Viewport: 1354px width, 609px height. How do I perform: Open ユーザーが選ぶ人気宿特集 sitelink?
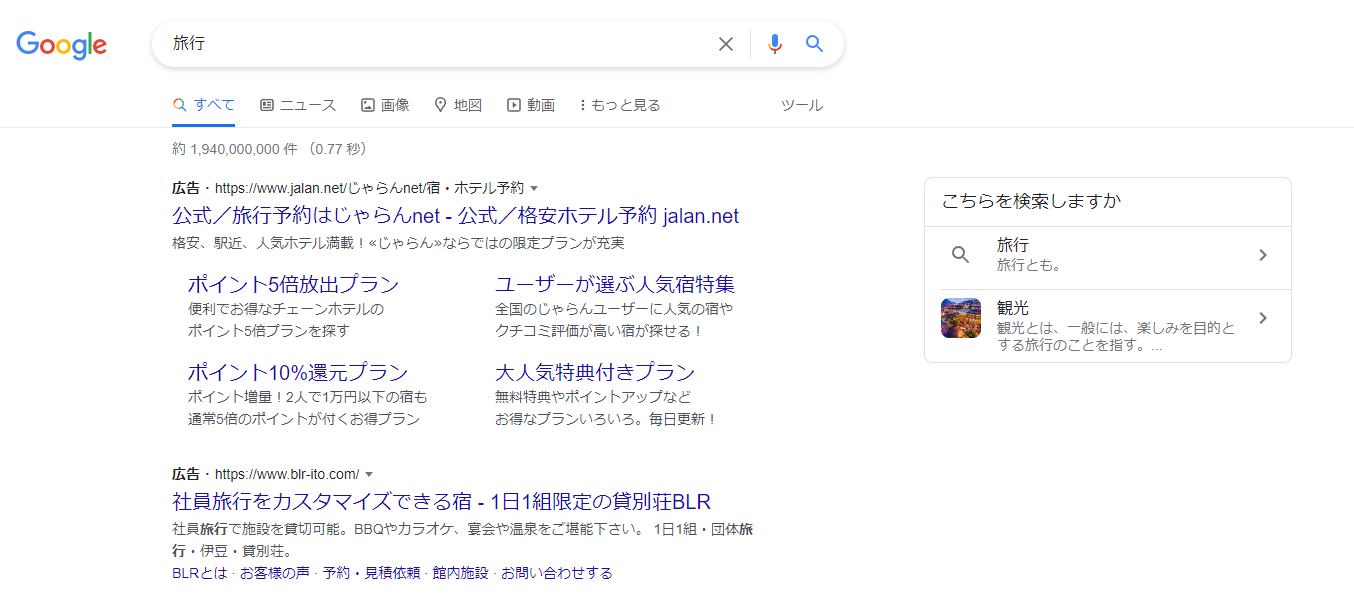(x=615, y=284)
